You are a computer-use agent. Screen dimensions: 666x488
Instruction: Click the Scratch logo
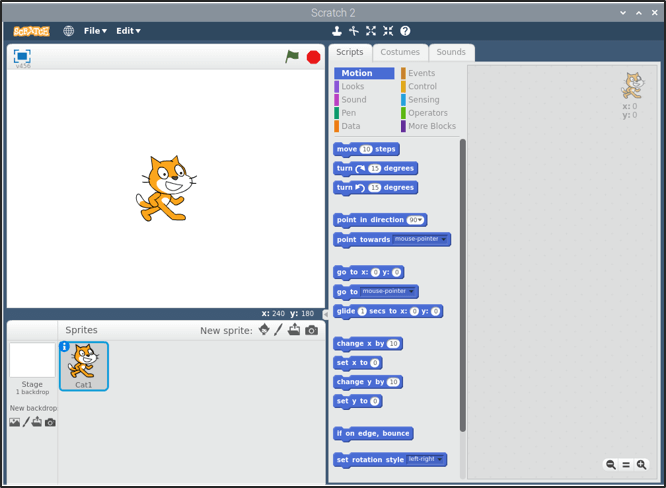[x=31, y=31]
